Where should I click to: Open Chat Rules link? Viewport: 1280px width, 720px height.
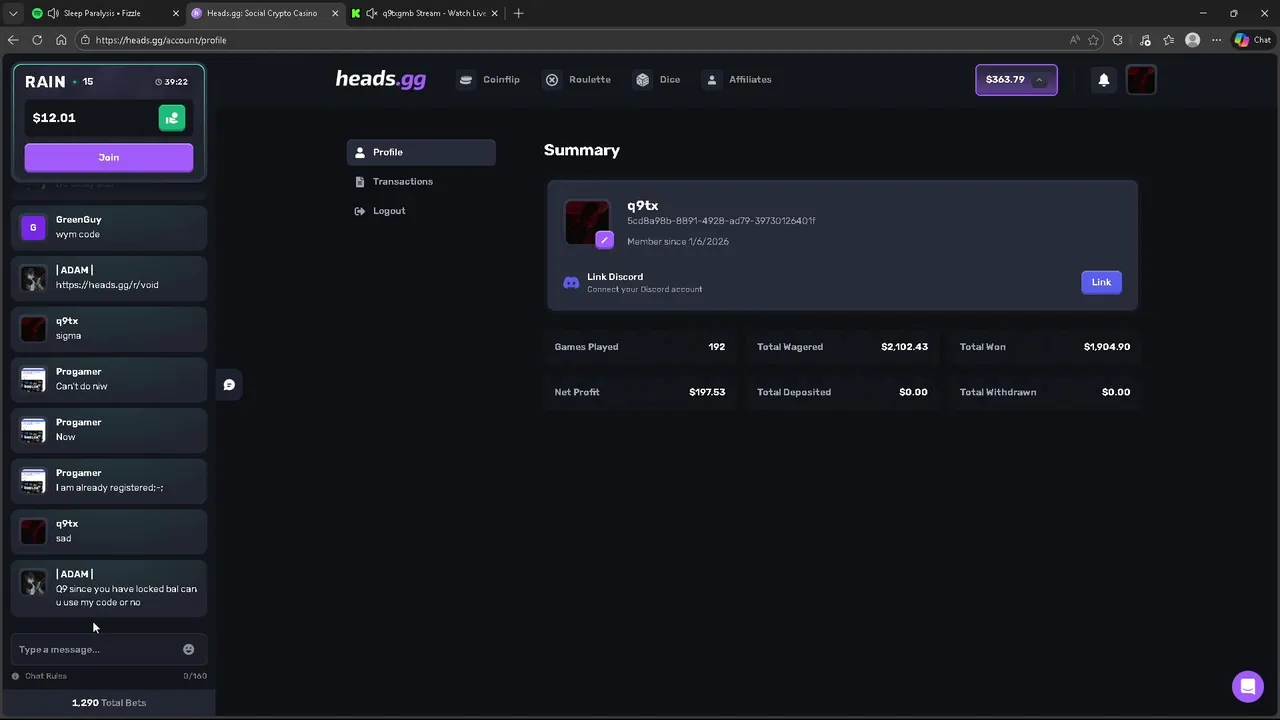[x=46, y=676]
